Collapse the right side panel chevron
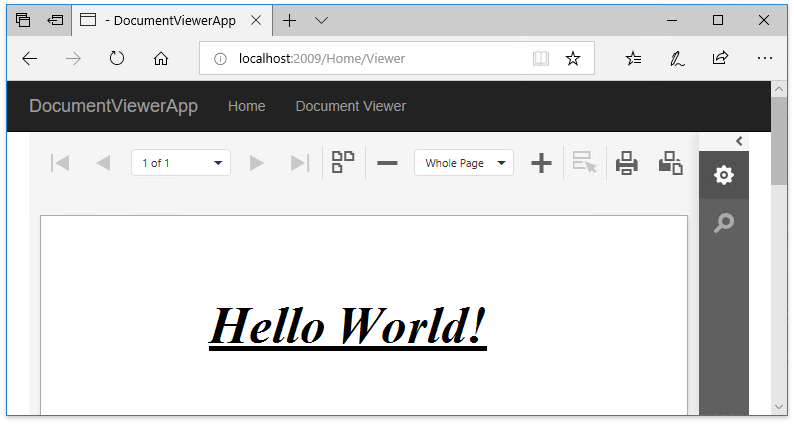 [x=739, y=141]
